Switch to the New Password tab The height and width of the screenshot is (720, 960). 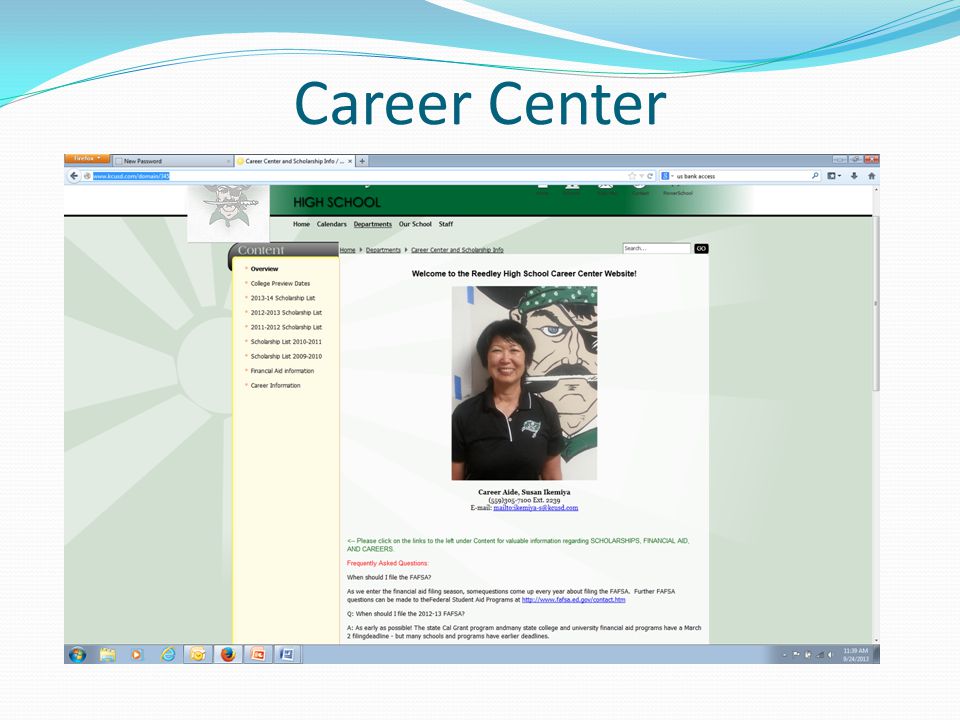coord(172,161)
